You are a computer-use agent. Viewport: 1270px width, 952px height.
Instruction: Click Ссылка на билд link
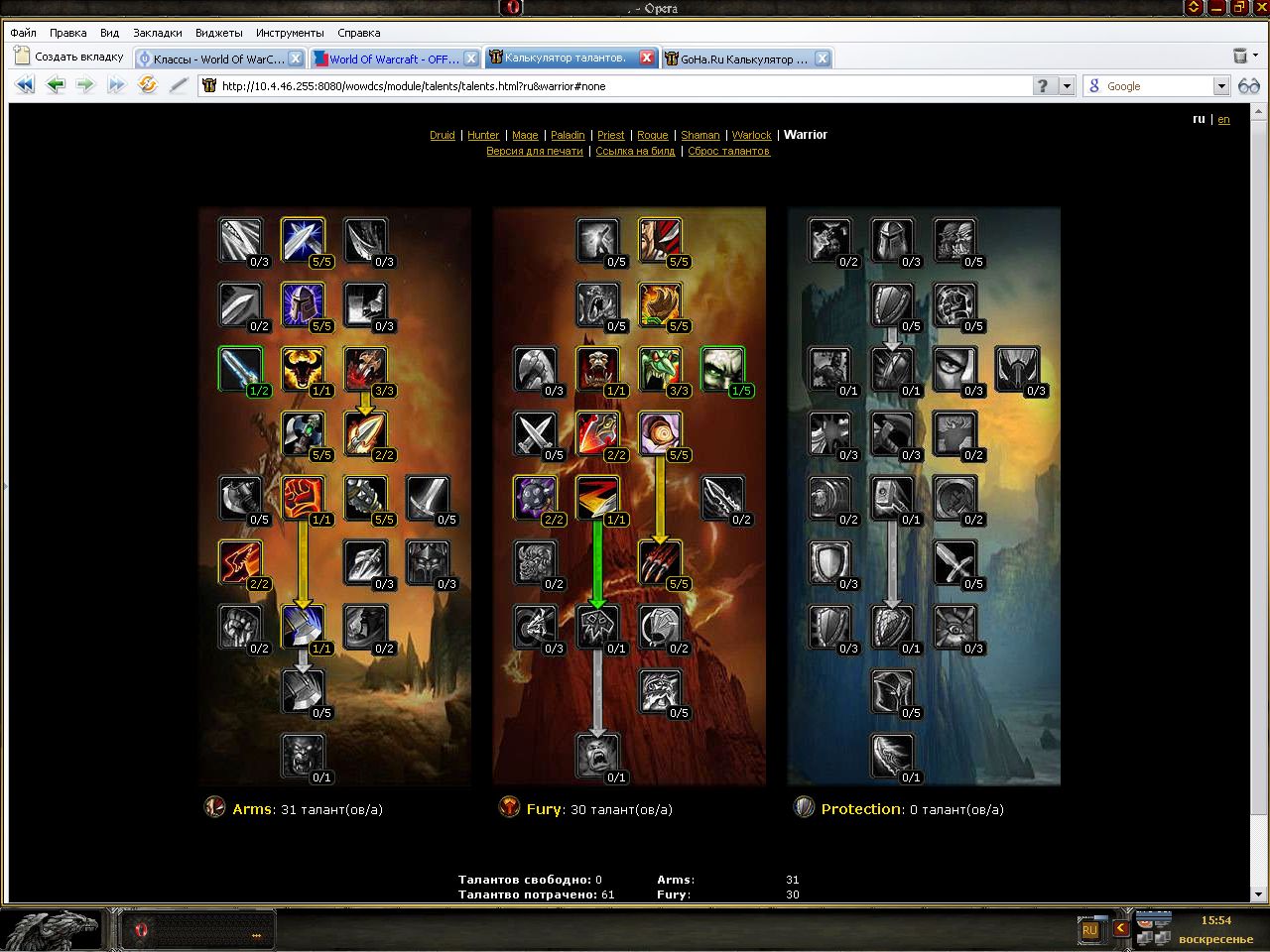(x=635, y=151)
